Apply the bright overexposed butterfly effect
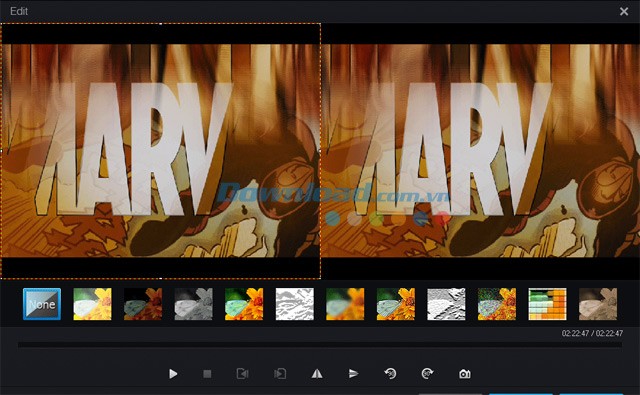 click(92, 304)
